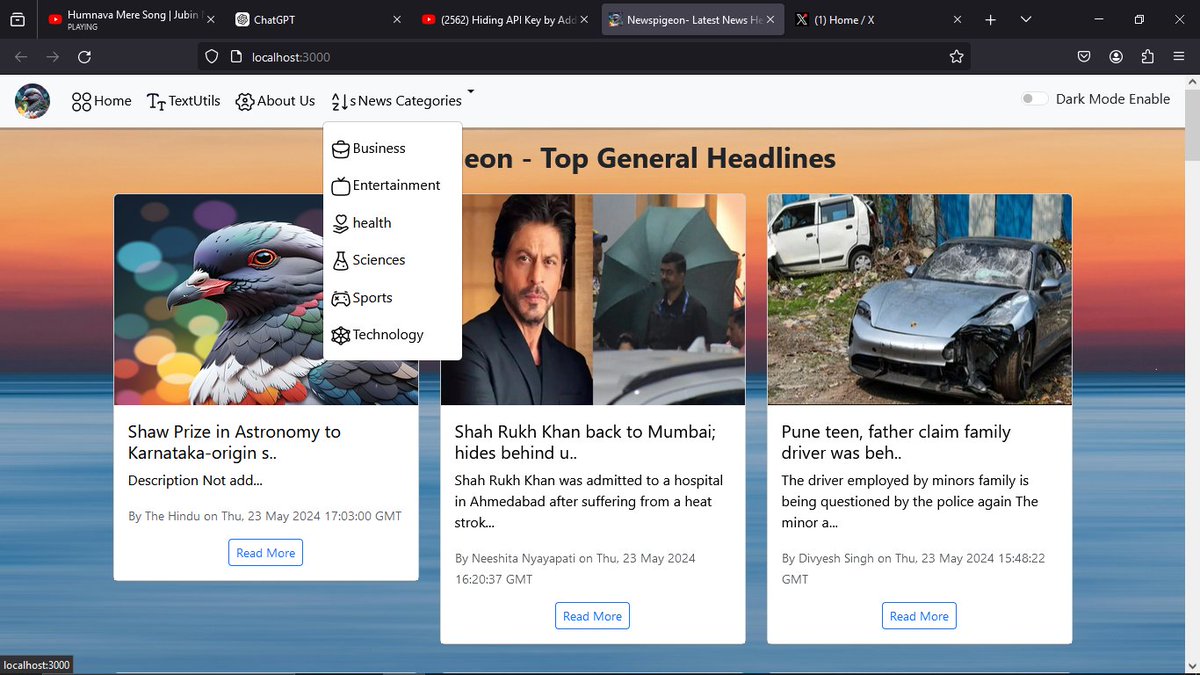This screenshot has width=1200, height=675.
Task: Click the site information page icon in address bar
Action: pyautogui.click(x=236, y=57)
